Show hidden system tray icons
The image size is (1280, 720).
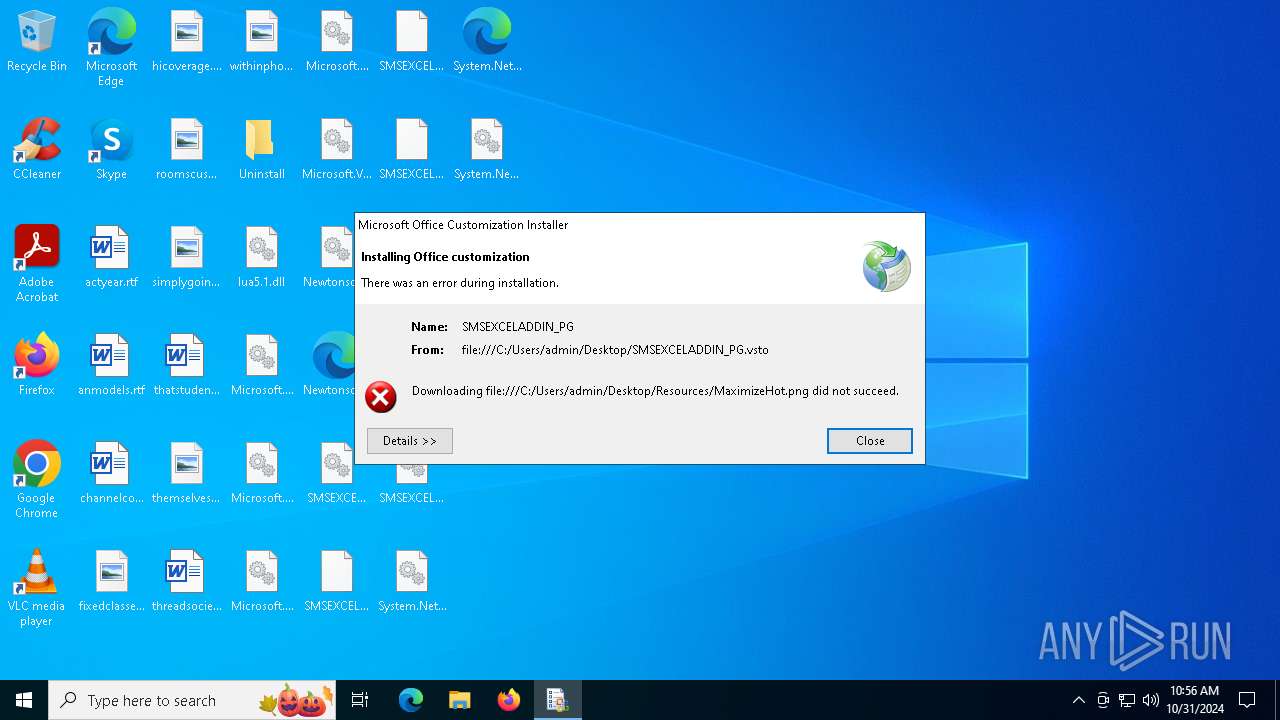[1078, 700]
